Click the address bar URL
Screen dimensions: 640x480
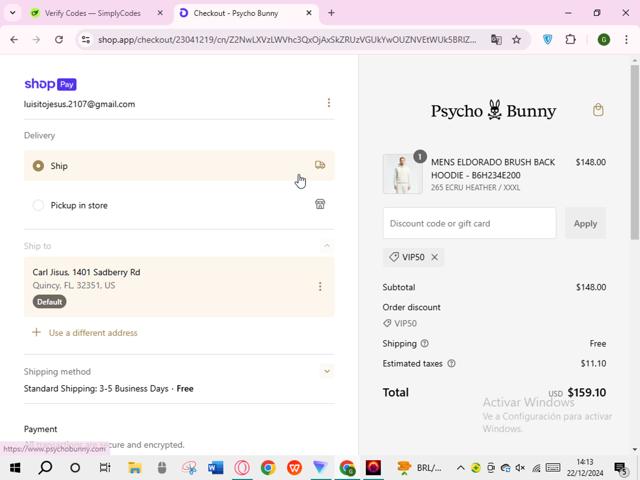pyautogui.click(x=287, y=40)
